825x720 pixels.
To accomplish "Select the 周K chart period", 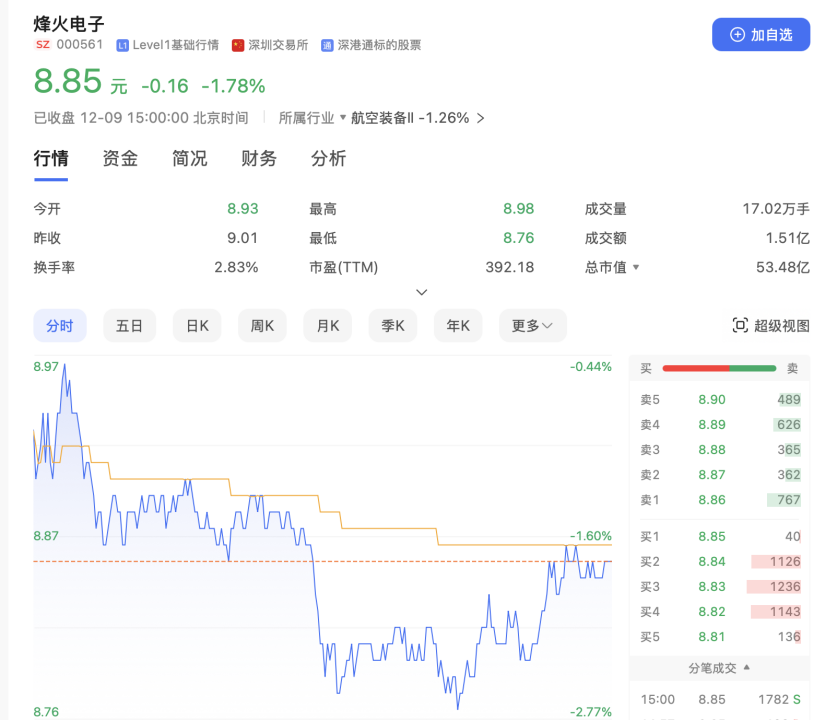I will point(263,326).
